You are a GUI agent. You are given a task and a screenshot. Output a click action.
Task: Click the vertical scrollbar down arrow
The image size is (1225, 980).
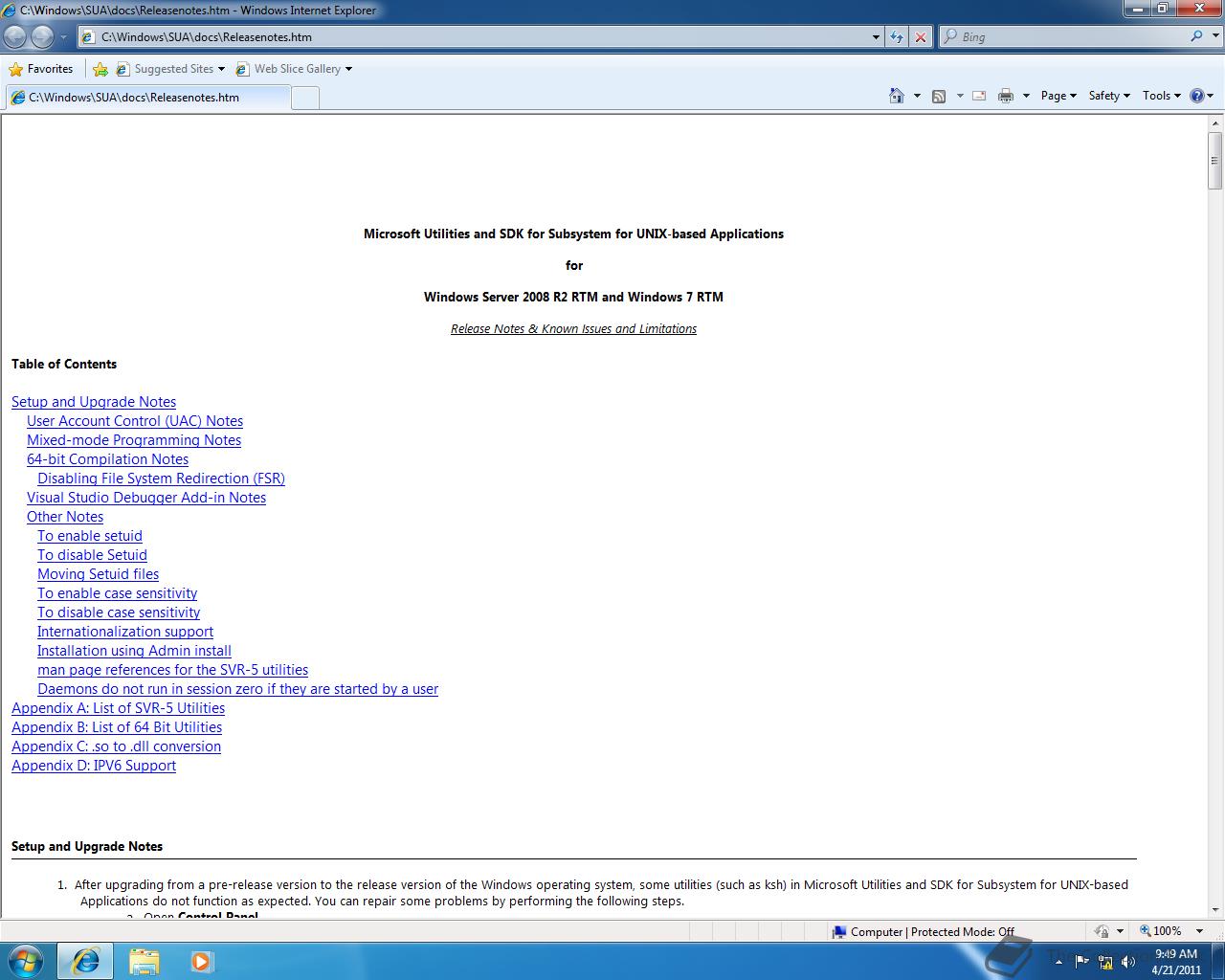pos(1215,909)
